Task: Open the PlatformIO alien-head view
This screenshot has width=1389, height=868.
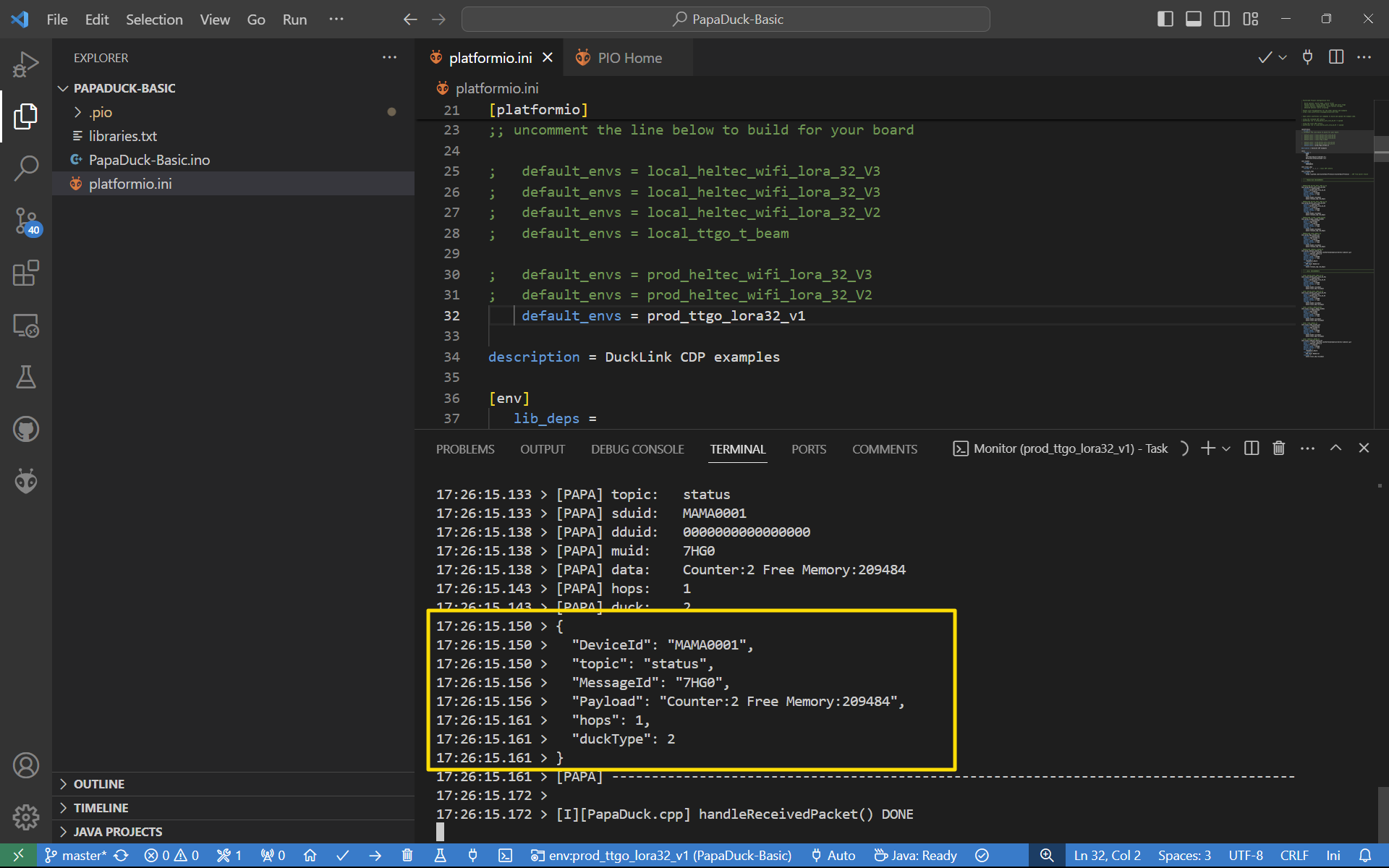Action: [x=26, y=481]
